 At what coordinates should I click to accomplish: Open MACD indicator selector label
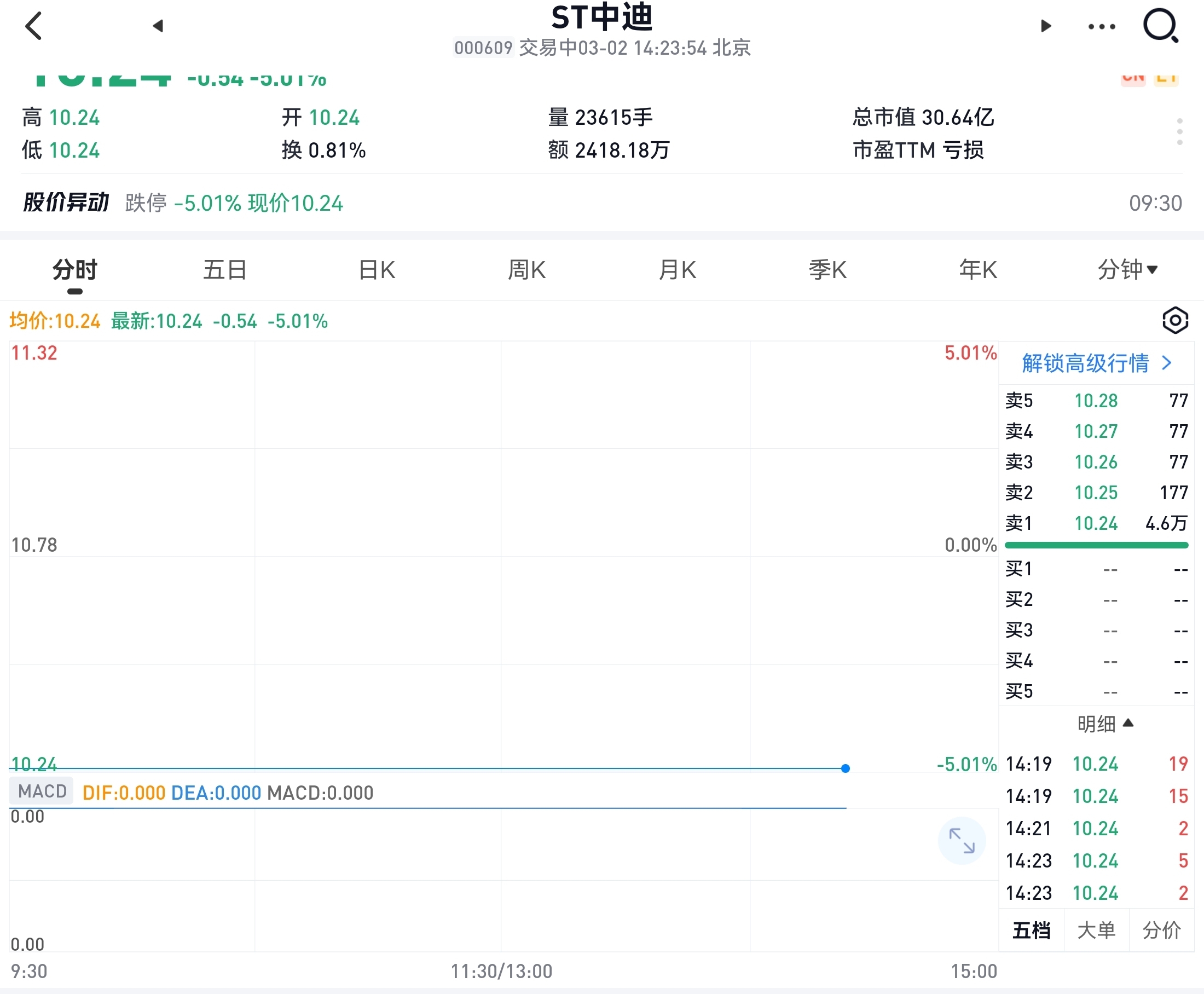coord(42,791)
